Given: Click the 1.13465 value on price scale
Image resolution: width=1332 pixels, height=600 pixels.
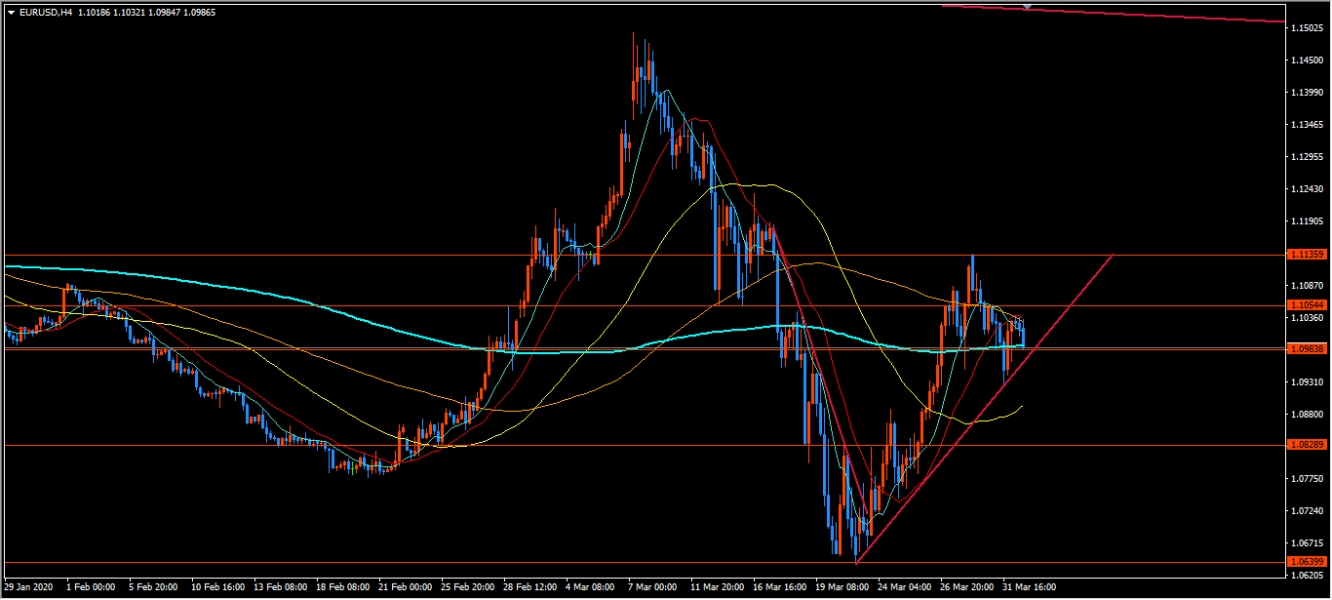Looking at the screenshot, I should click(1308, 124).
